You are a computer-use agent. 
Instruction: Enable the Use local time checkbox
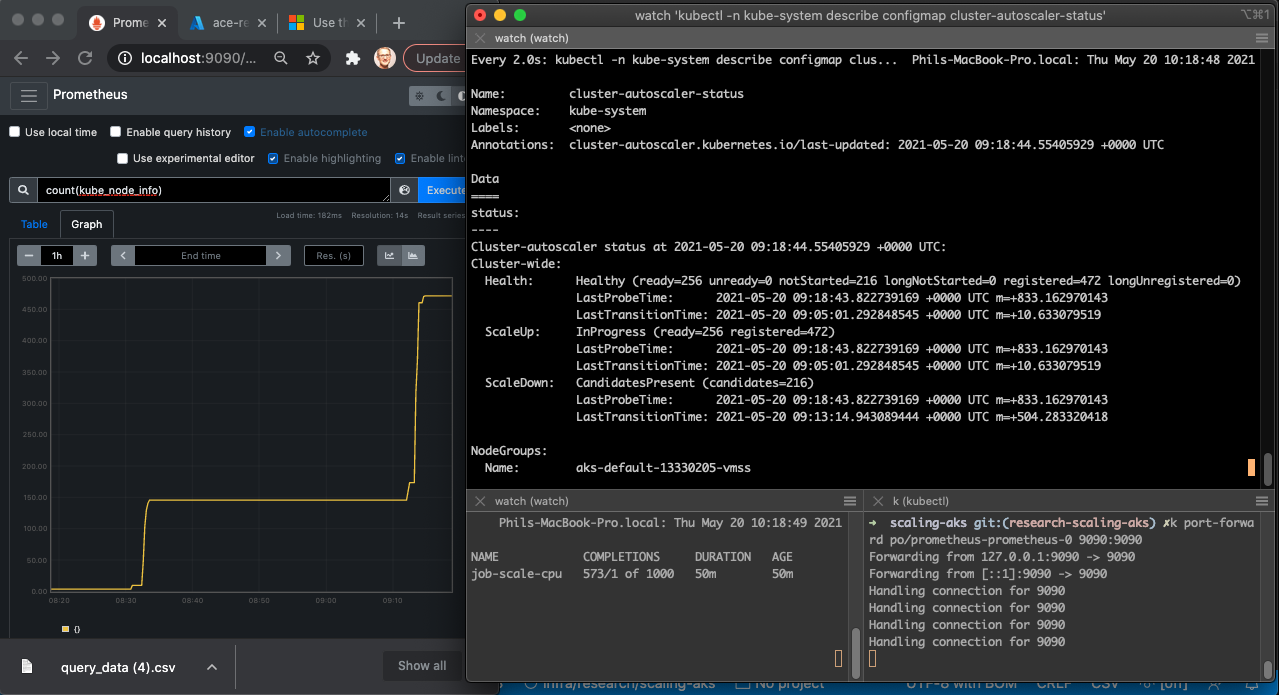pos(14,132)
